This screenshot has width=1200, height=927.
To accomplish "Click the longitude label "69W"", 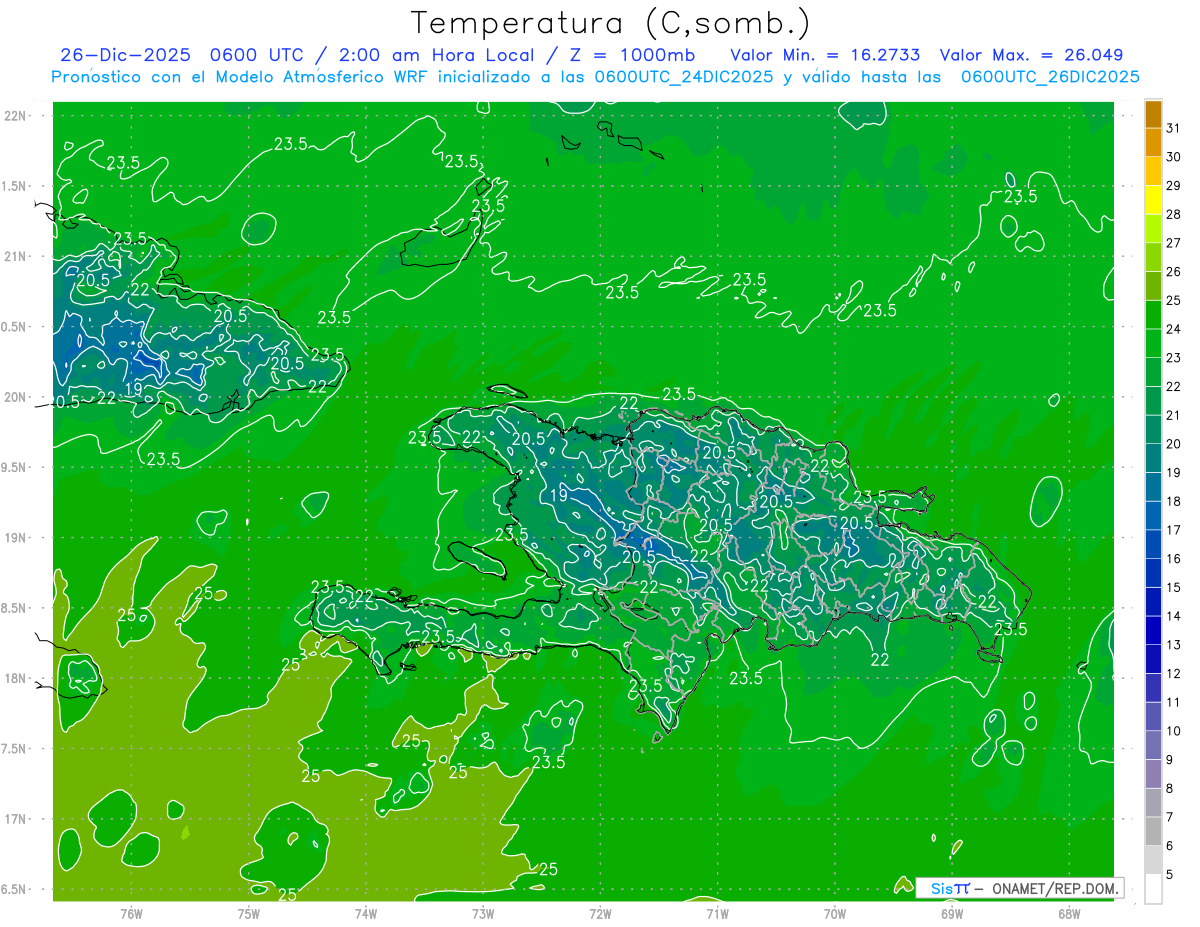I will coord(951,914).
